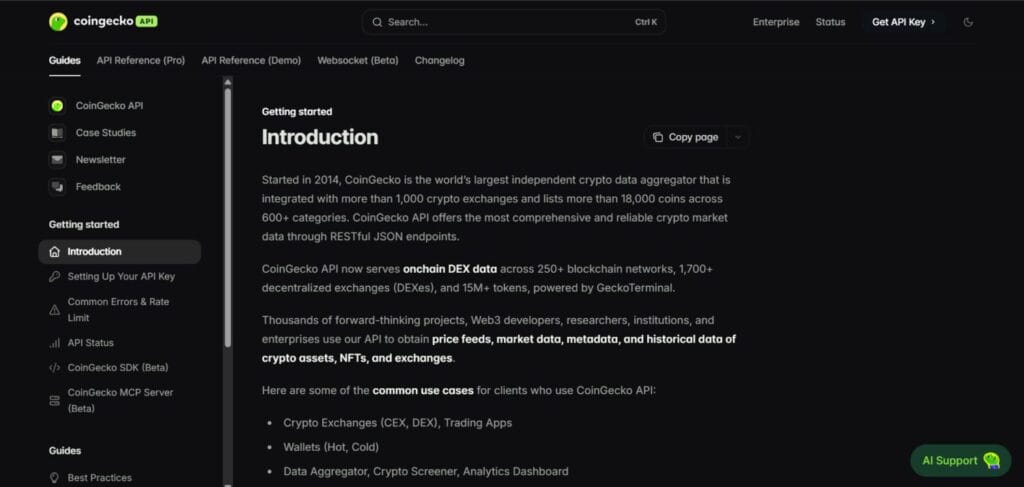Open the Websocket (Beta) tab
Image resolution: width=1024 pixels, height=487 pixels.
coord(358,60)
